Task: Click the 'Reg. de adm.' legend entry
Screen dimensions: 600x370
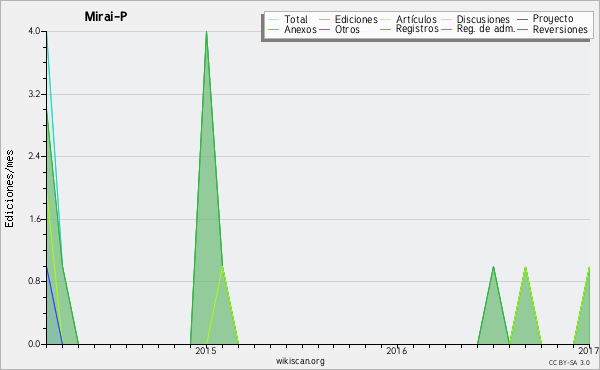Action: pyautogui.click(x=486, y=29)
